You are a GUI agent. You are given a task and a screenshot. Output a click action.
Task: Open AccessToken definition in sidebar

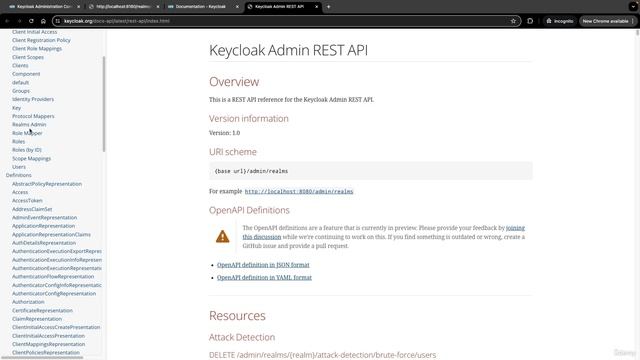click(x=27, y=200)
